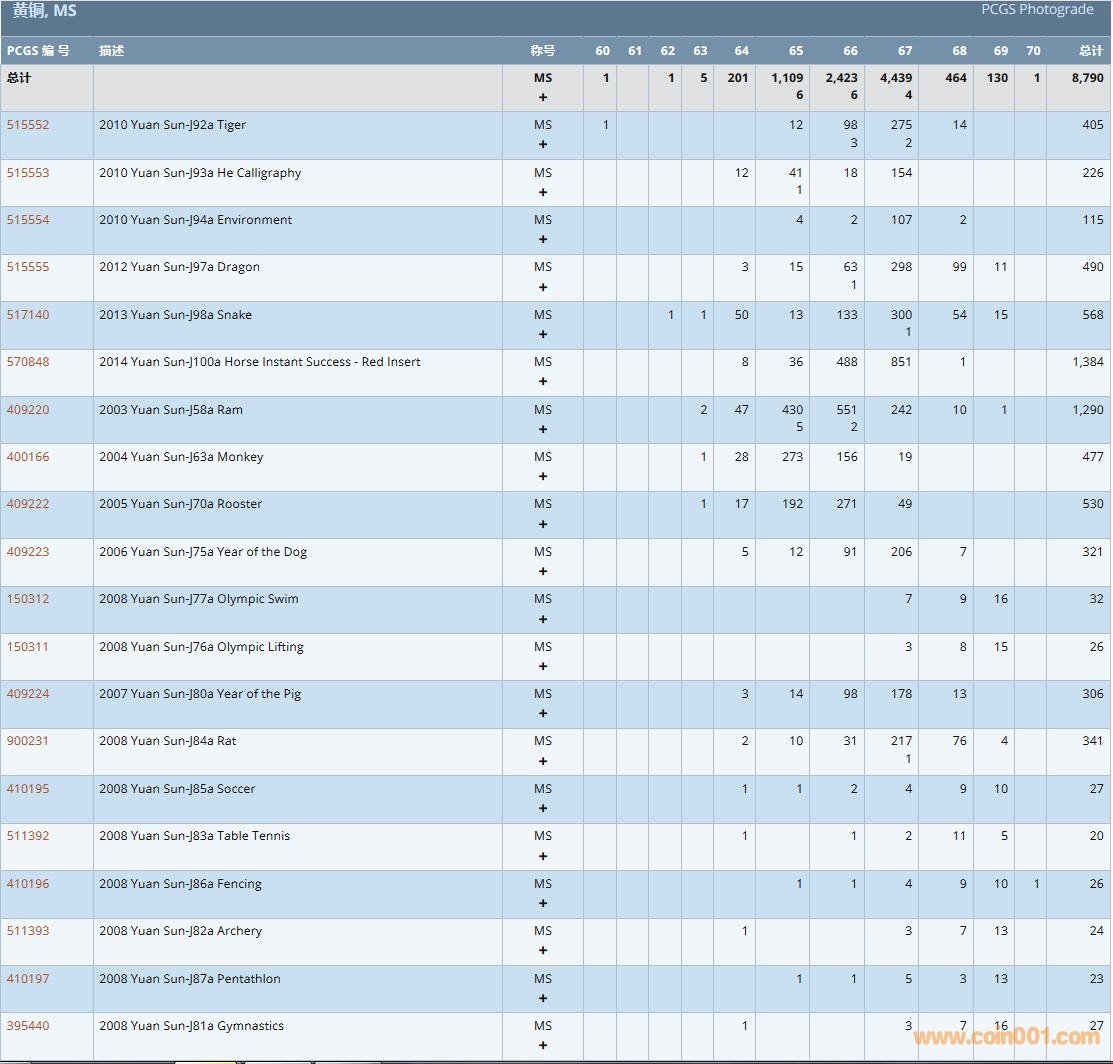The width and height of the screenshot is (1113, 1064).
Task: Expand plus row for 2008 Rat
Action: click(543, 761)
